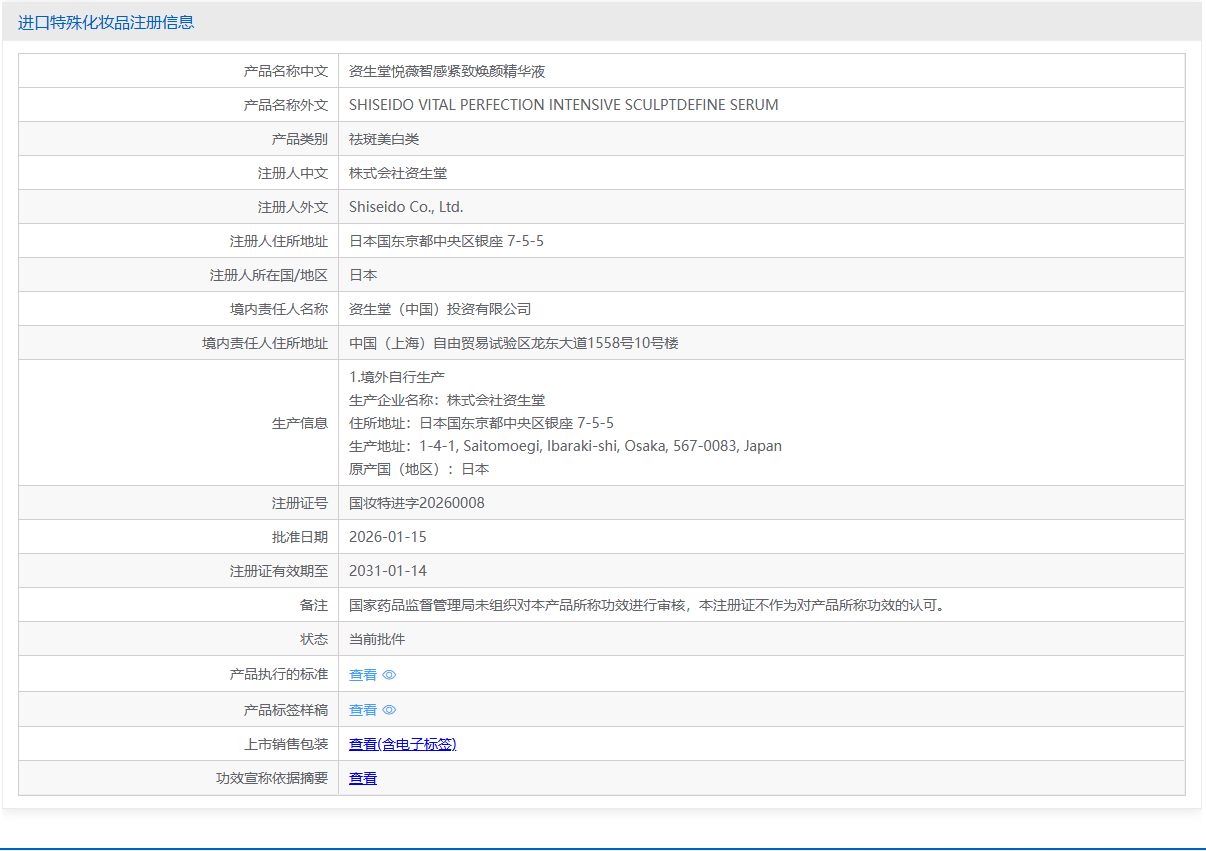Select the product name 资生堂悦薇智感紧致焕颜精华液

(447, 71)
